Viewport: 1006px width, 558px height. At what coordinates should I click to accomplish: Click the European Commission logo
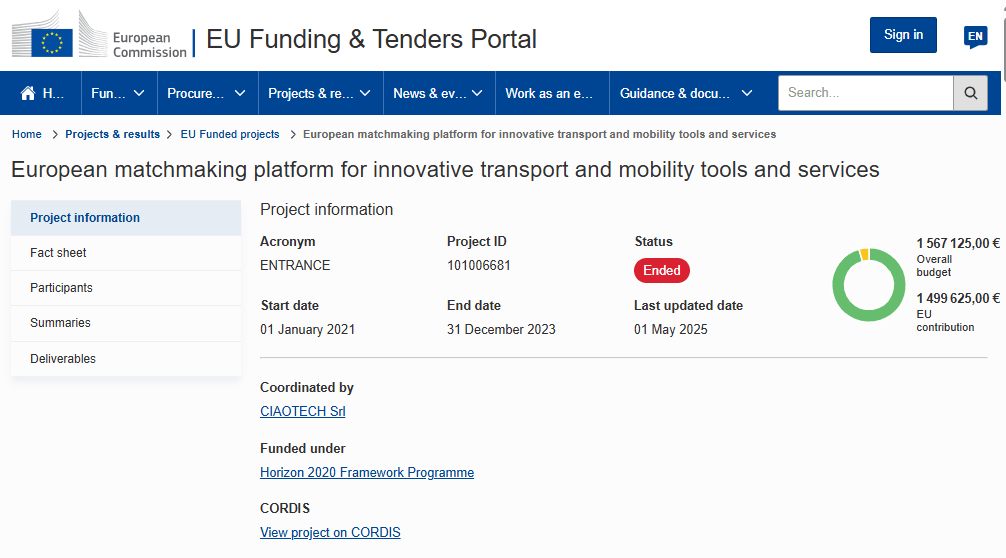coord(99,39)
